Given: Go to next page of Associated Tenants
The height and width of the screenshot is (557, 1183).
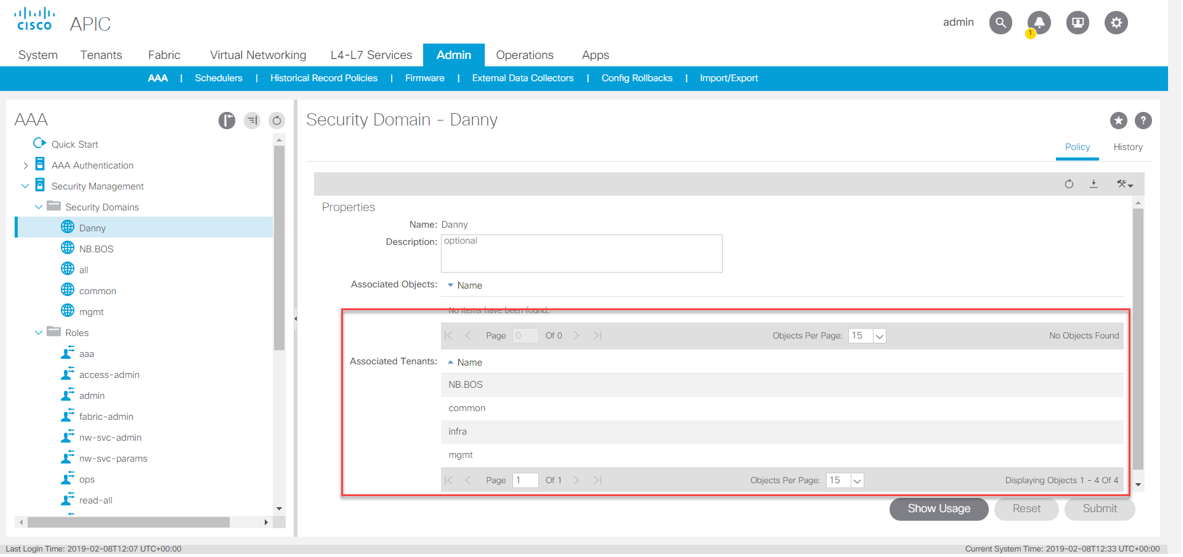Looking at the screenshot, I should coord(576,480).
